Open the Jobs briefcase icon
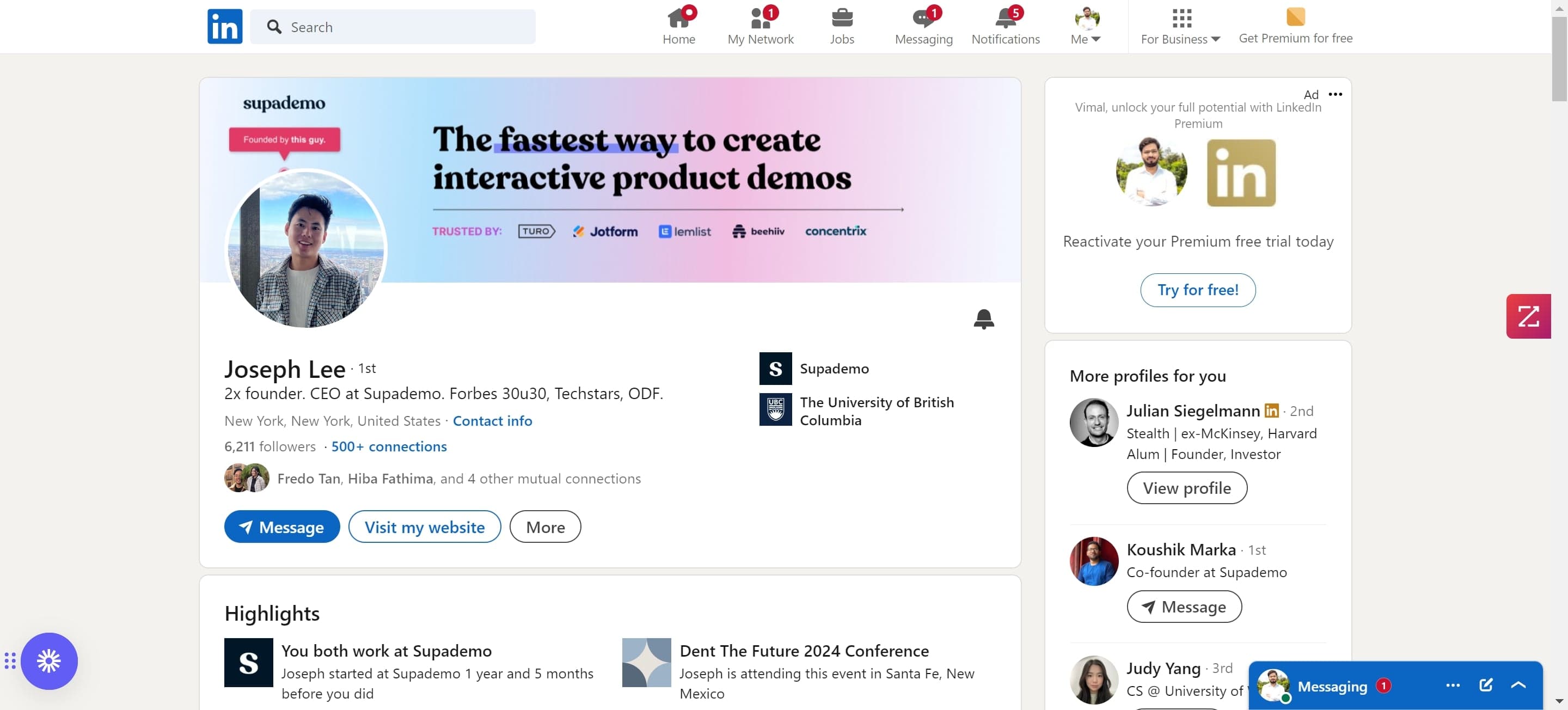The height and width of the screenshot is (710, 1568). [842, 26]
